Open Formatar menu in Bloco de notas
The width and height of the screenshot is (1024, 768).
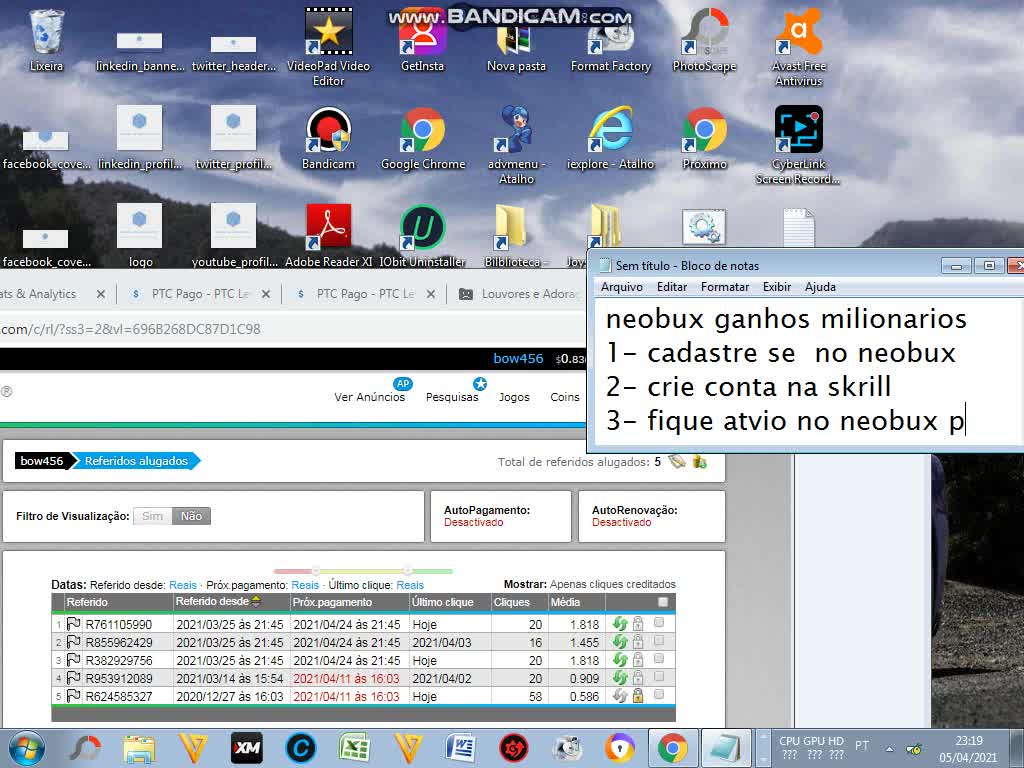coord(725,287)
